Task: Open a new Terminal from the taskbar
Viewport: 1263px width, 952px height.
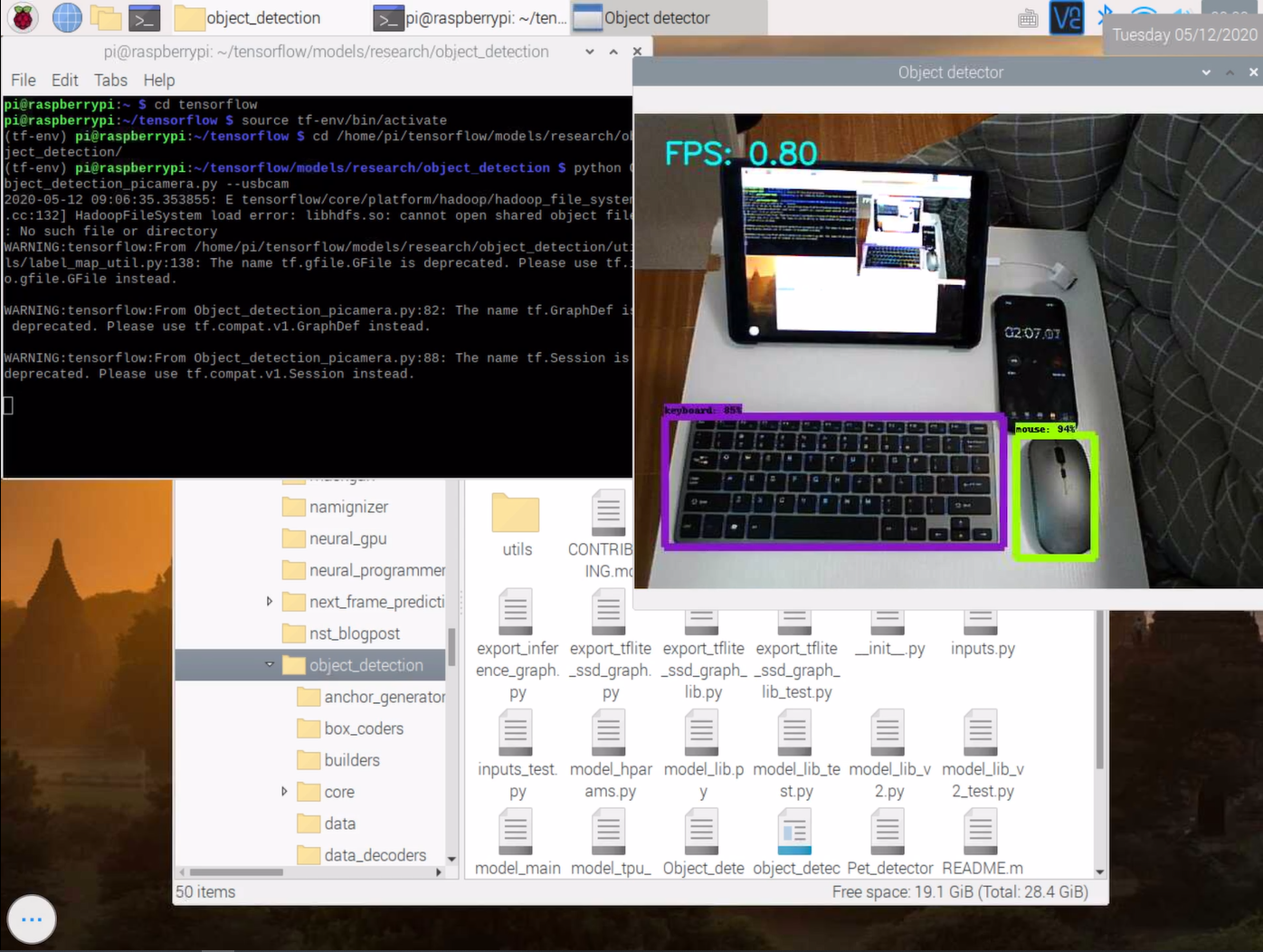Action: coord(145,16)
